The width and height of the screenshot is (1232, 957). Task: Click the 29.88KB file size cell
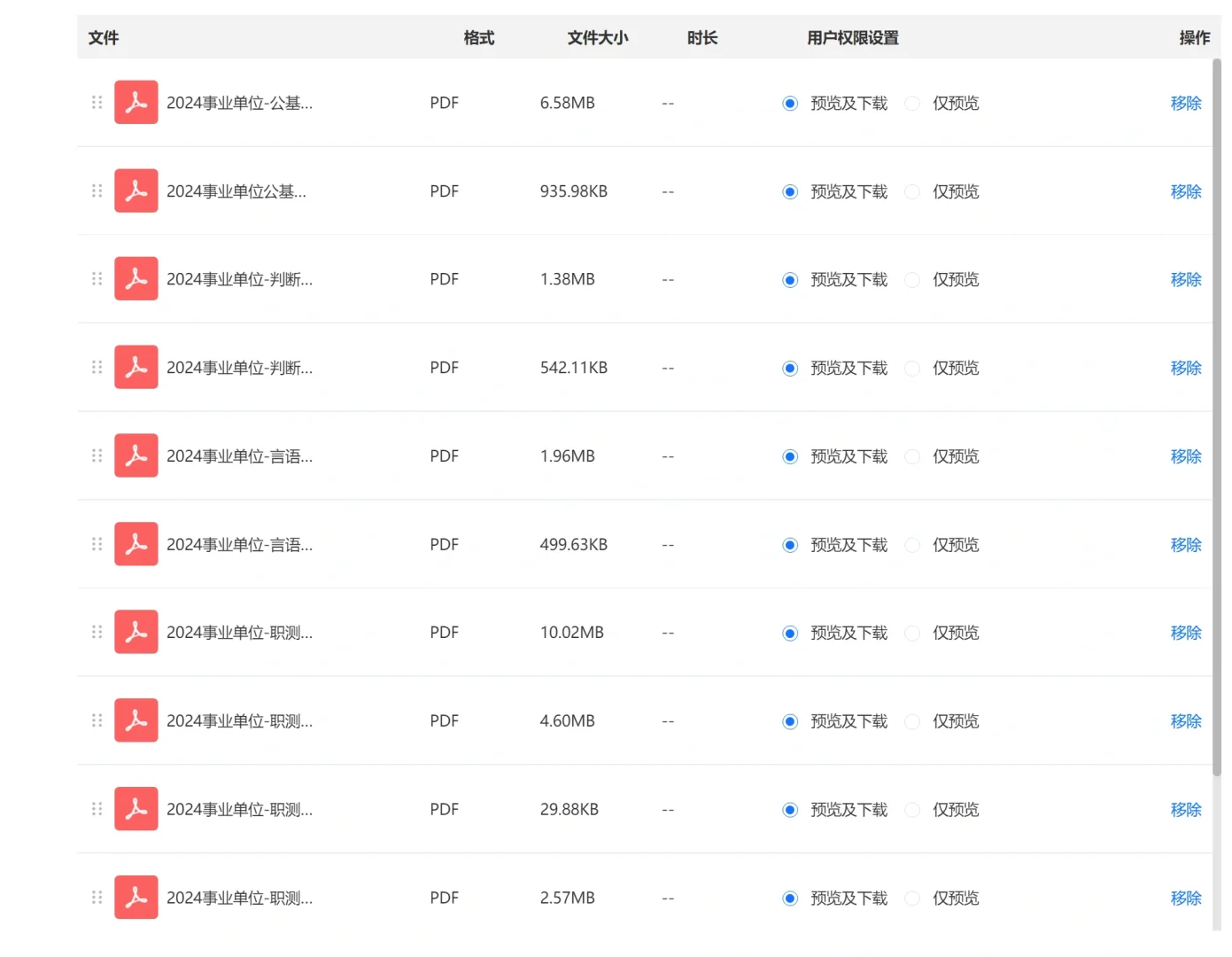[570, 810]
